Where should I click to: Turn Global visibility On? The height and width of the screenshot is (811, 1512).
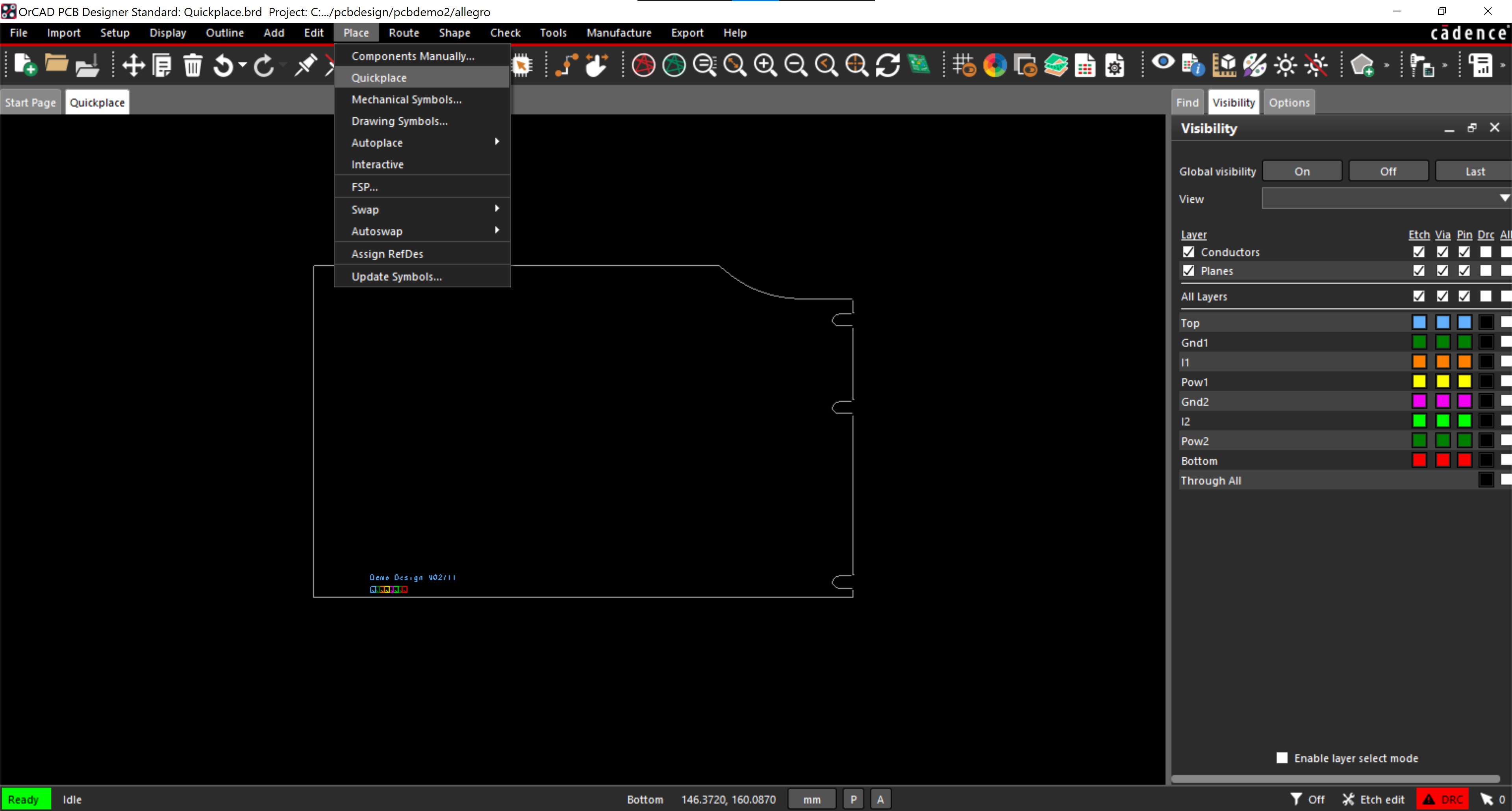tap(1302, 171)
